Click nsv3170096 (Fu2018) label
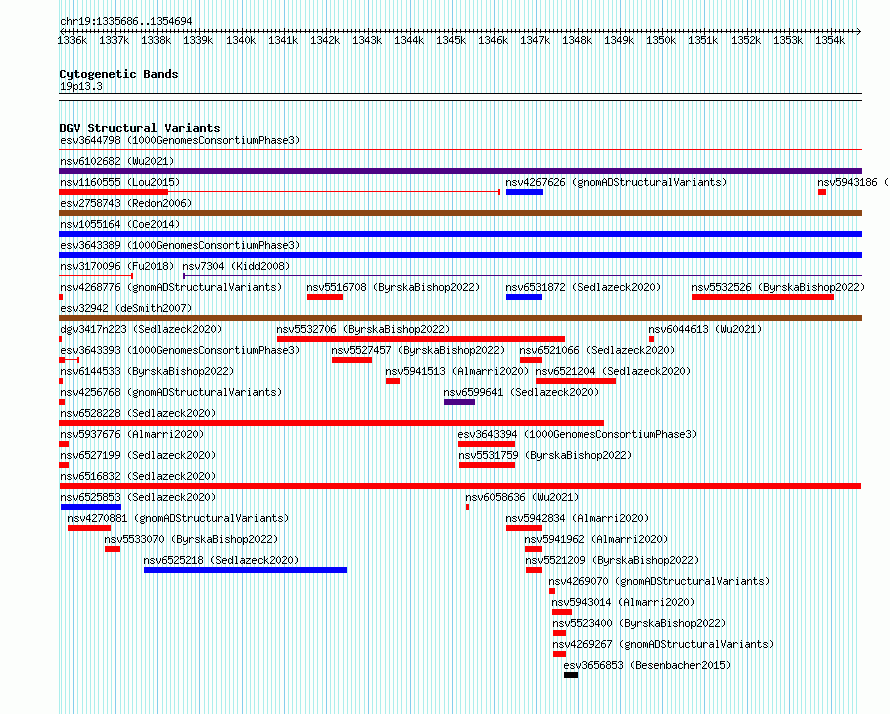The width and height of the screenshot is (890, 714). 117,266
